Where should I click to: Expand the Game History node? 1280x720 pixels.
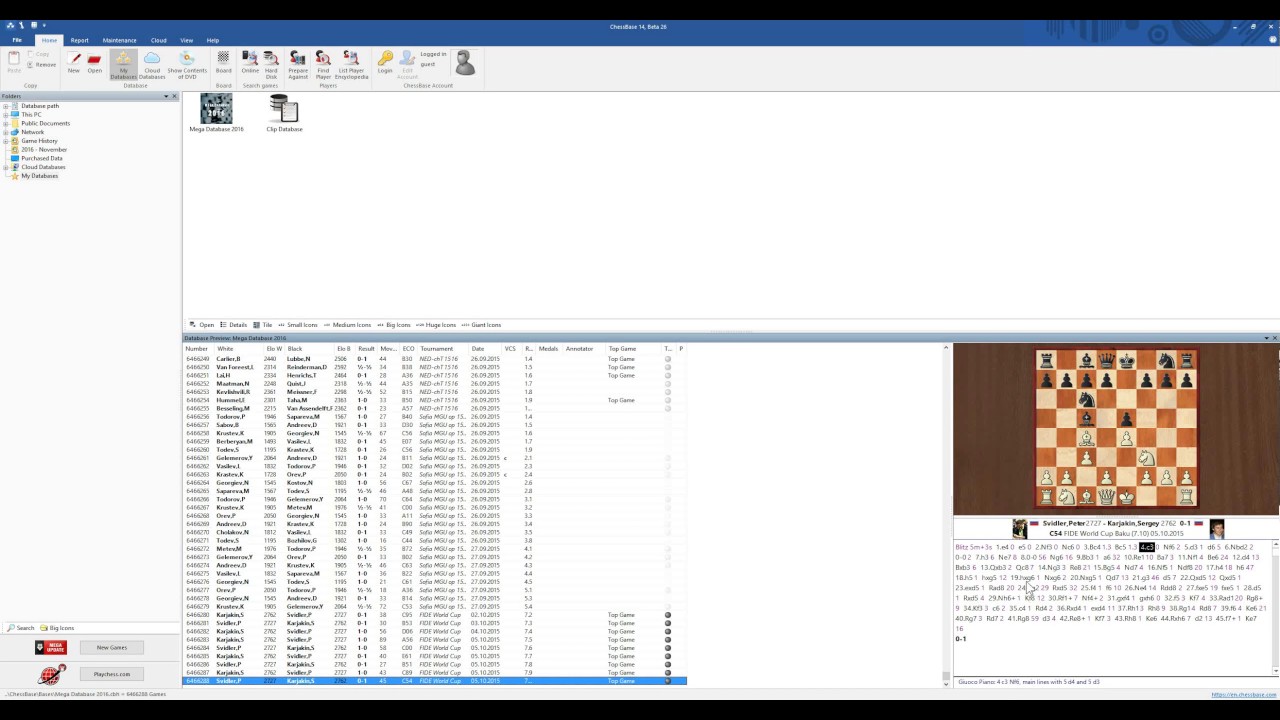[5, 141]
